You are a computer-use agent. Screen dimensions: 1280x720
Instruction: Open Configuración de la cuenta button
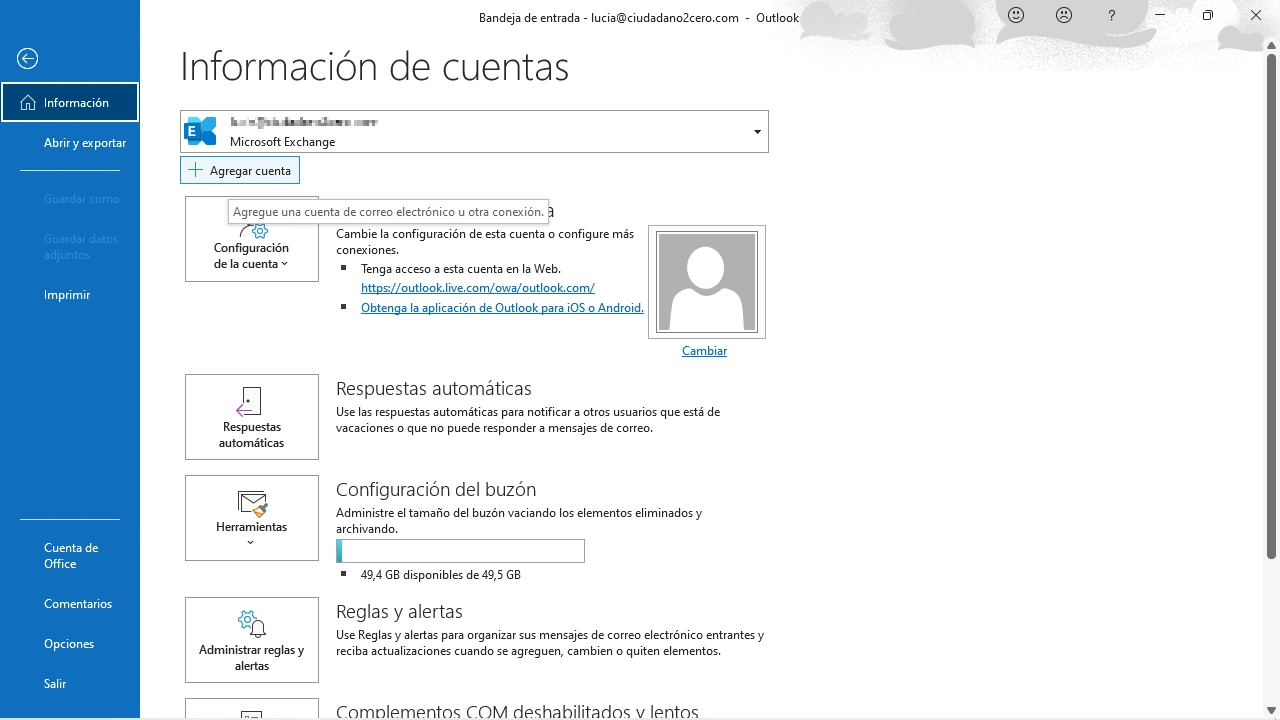(252, 239)
